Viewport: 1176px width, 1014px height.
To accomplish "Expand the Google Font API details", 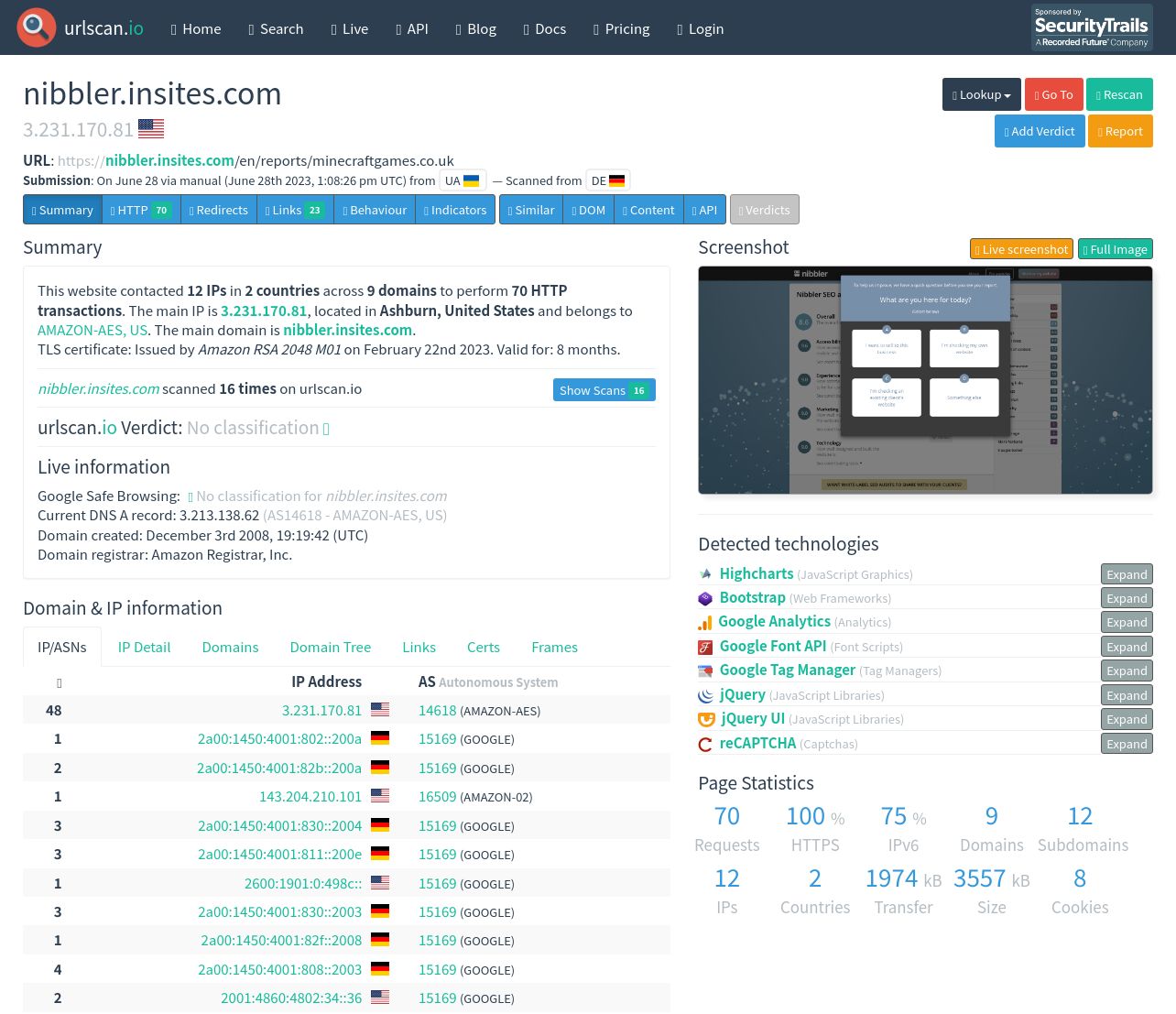I will pyautogui.click(x=1127, y=647).
